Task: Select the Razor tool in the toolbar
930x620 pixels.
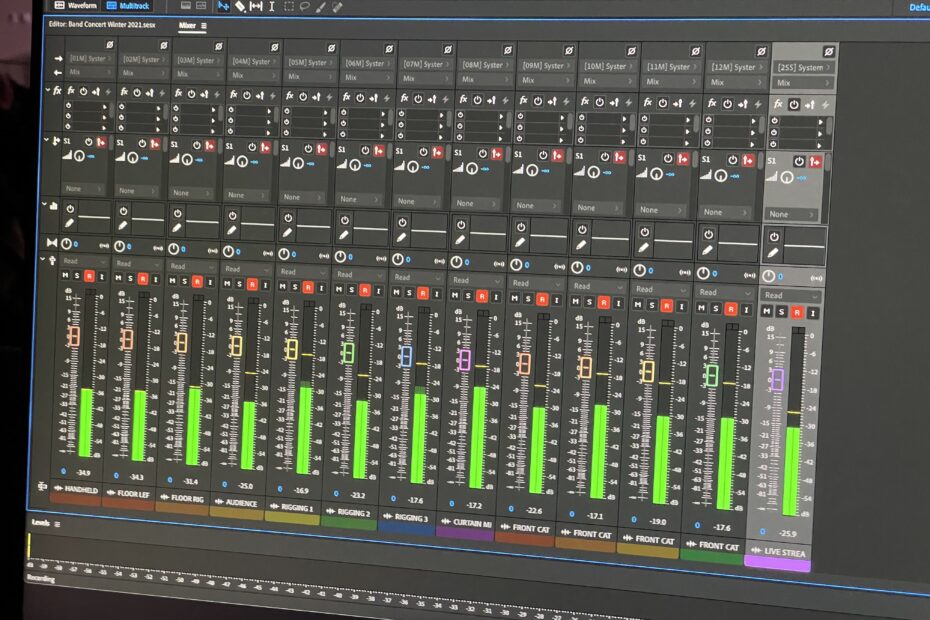Action: click(240, 5)
